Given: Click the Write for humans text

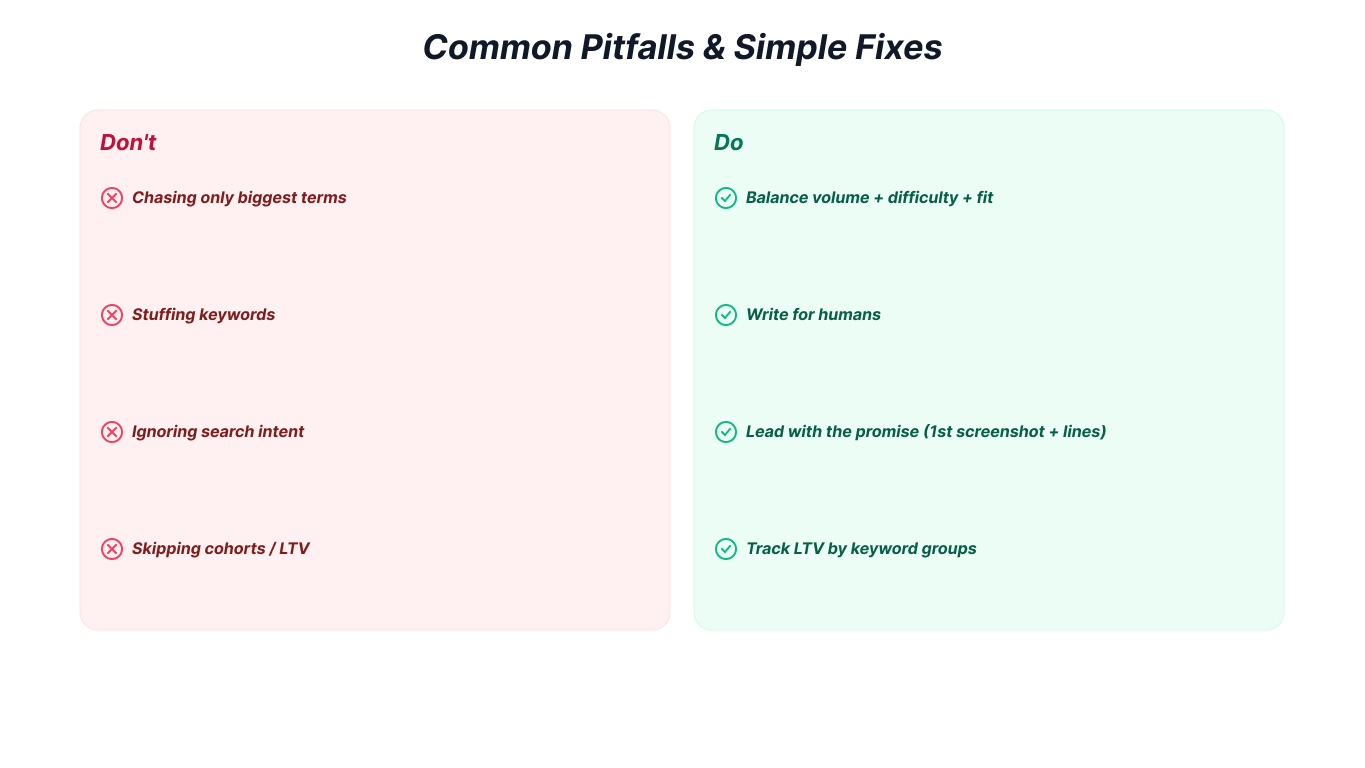Looking at the screenshot, I should point(813,315).
